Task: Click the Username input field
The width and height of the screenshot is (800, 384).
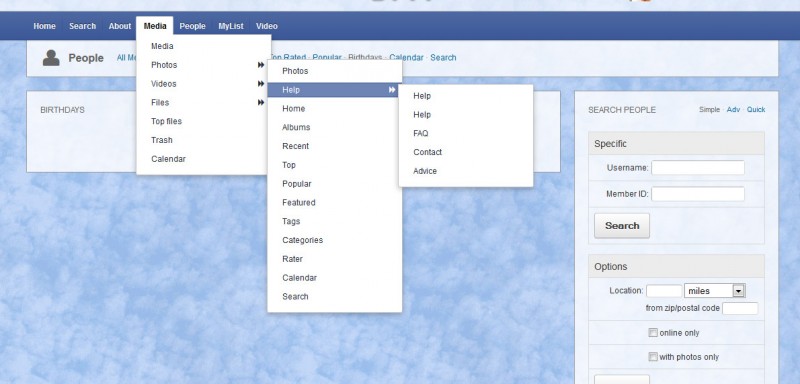Action: point(697,168)
